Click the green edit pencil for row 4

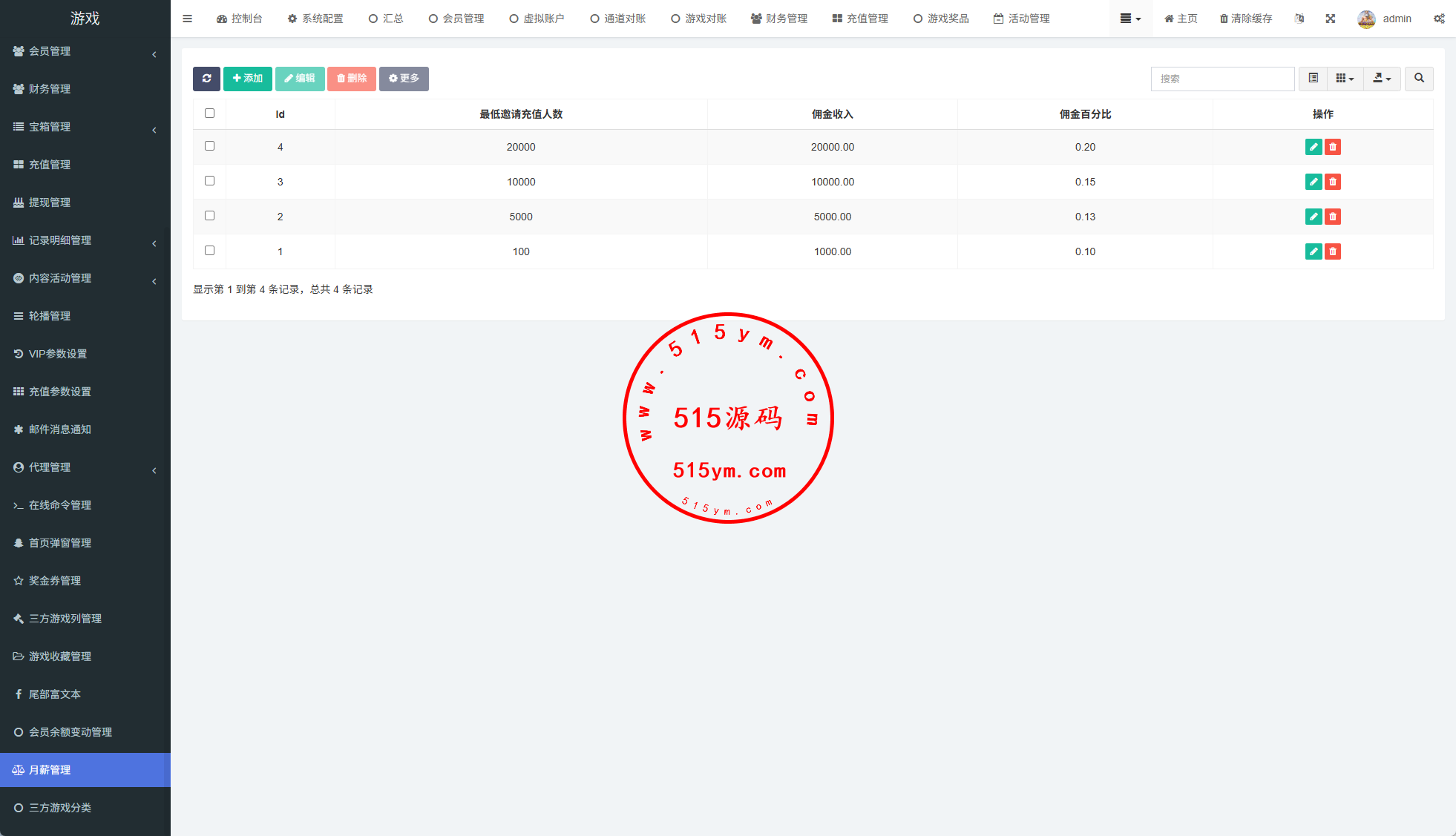[1313, 147]
